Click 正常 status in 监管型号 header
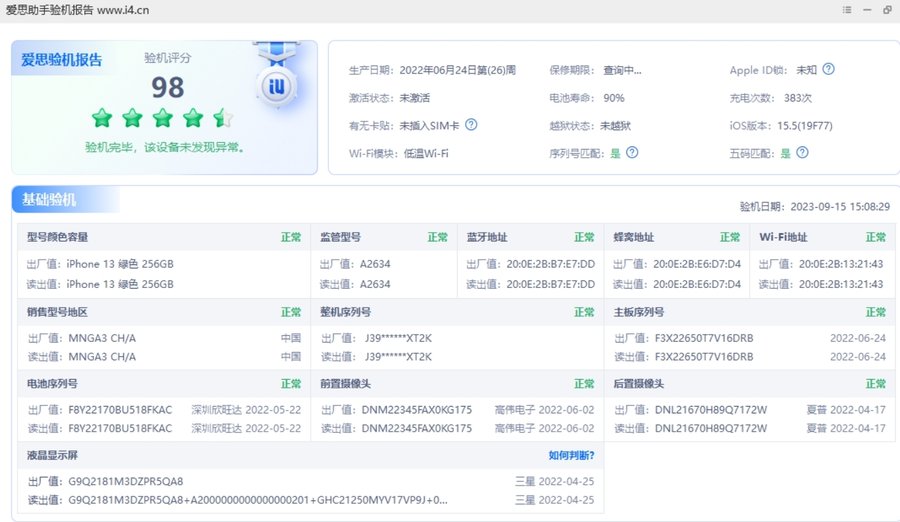Viewport: 900px width, 522px height. pyautogui.click(x=437, y=237)
